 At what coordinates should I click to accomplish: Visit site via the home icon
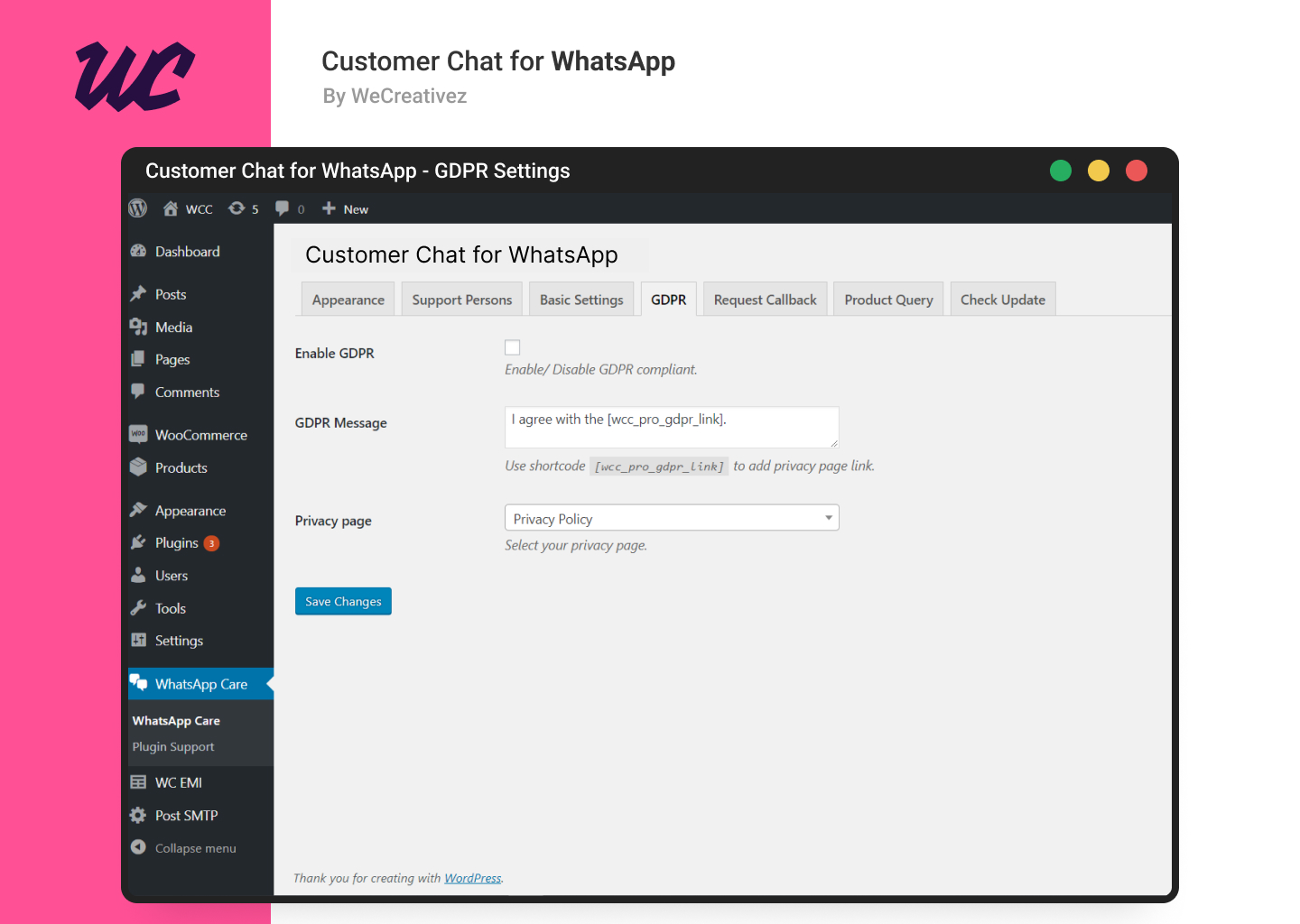coord(170,208)
